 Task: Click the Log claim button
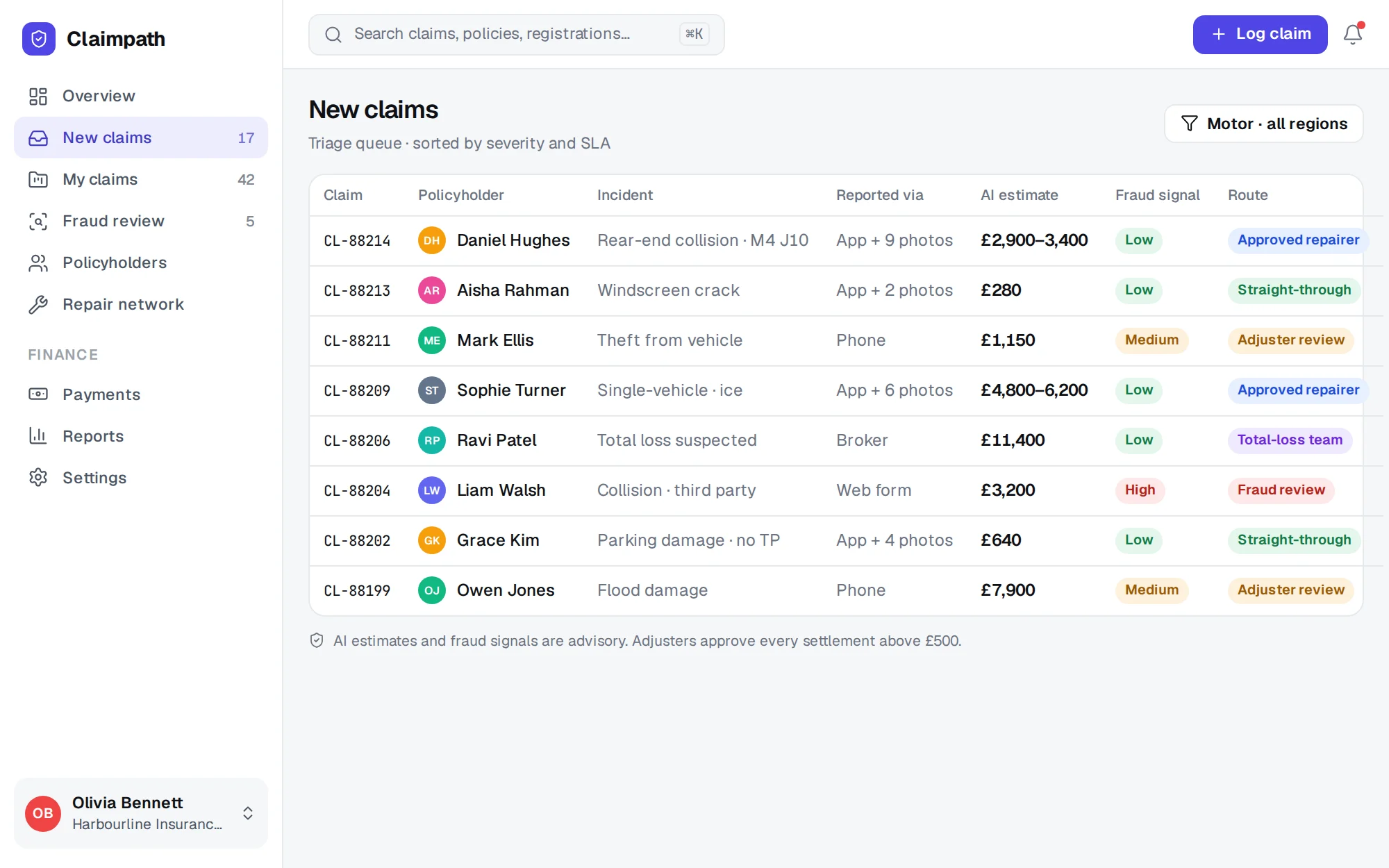click(1260, 34)
